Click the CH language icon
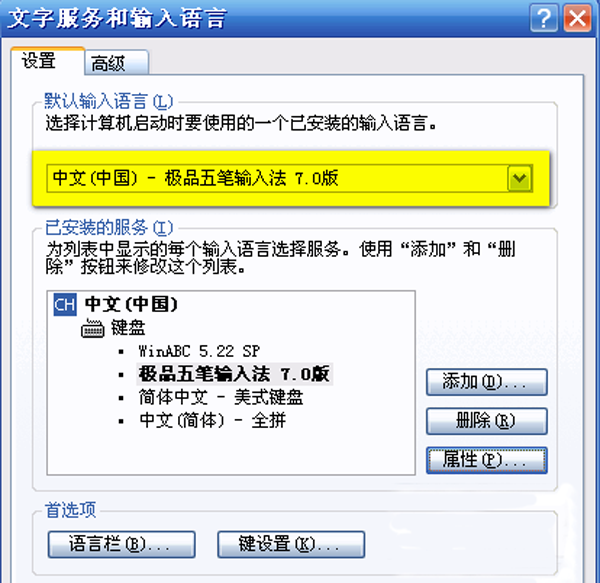600x583 pixels. [65, 305]
